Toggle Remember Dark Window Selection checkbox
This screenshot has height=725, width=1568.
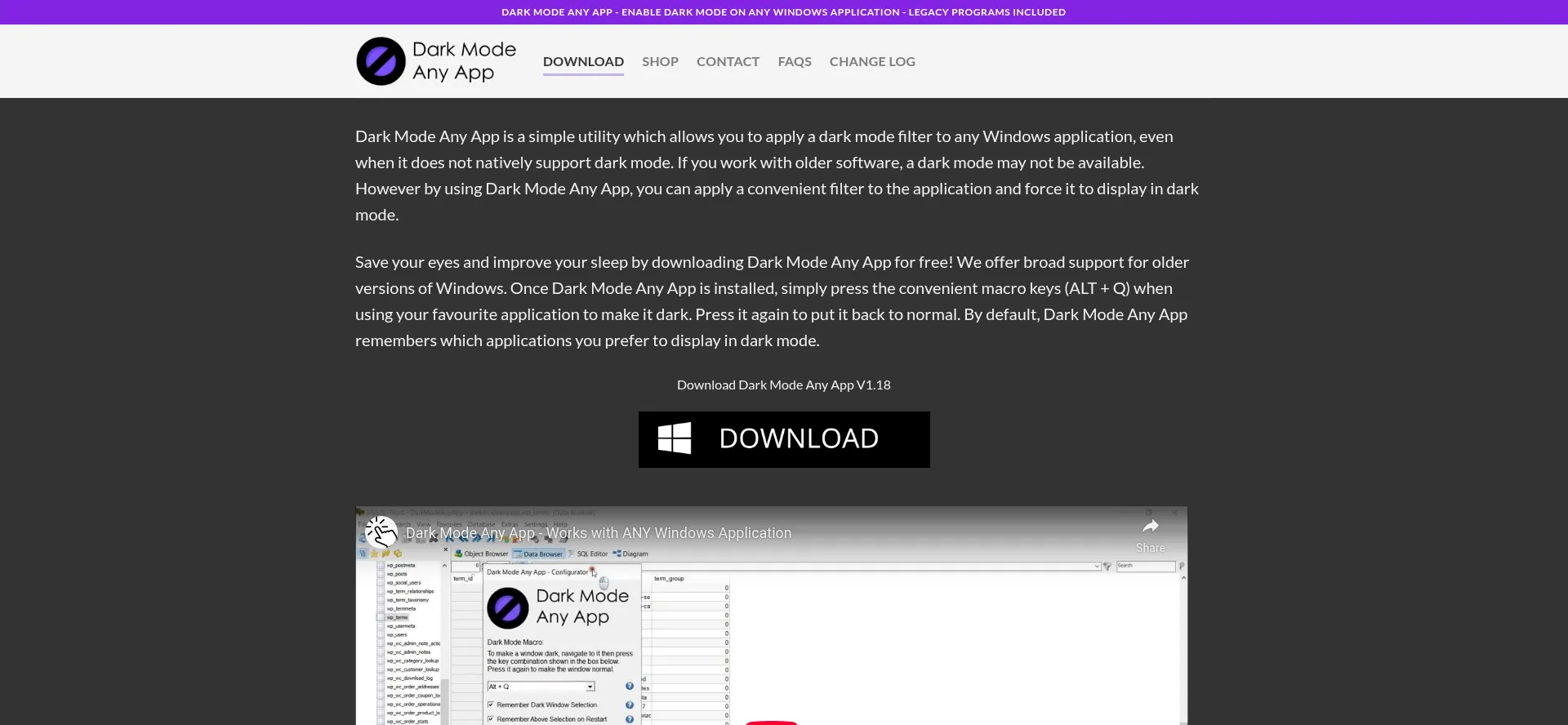491,705
